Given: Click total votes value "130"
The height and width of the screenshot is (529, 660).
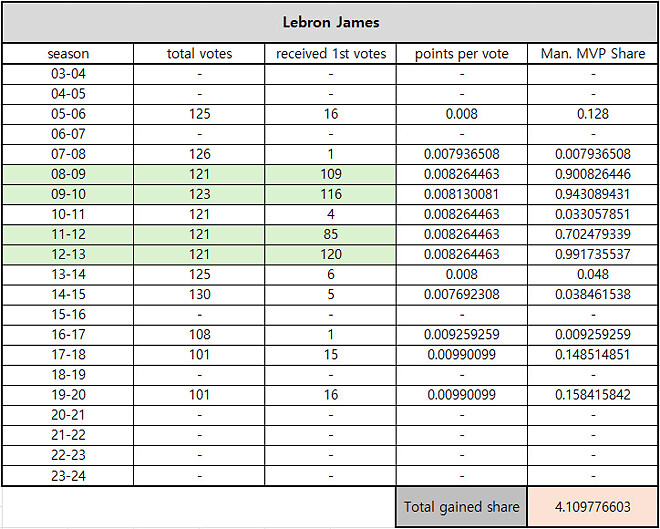Looking at the screenshot, I should (x=199, y=295).
